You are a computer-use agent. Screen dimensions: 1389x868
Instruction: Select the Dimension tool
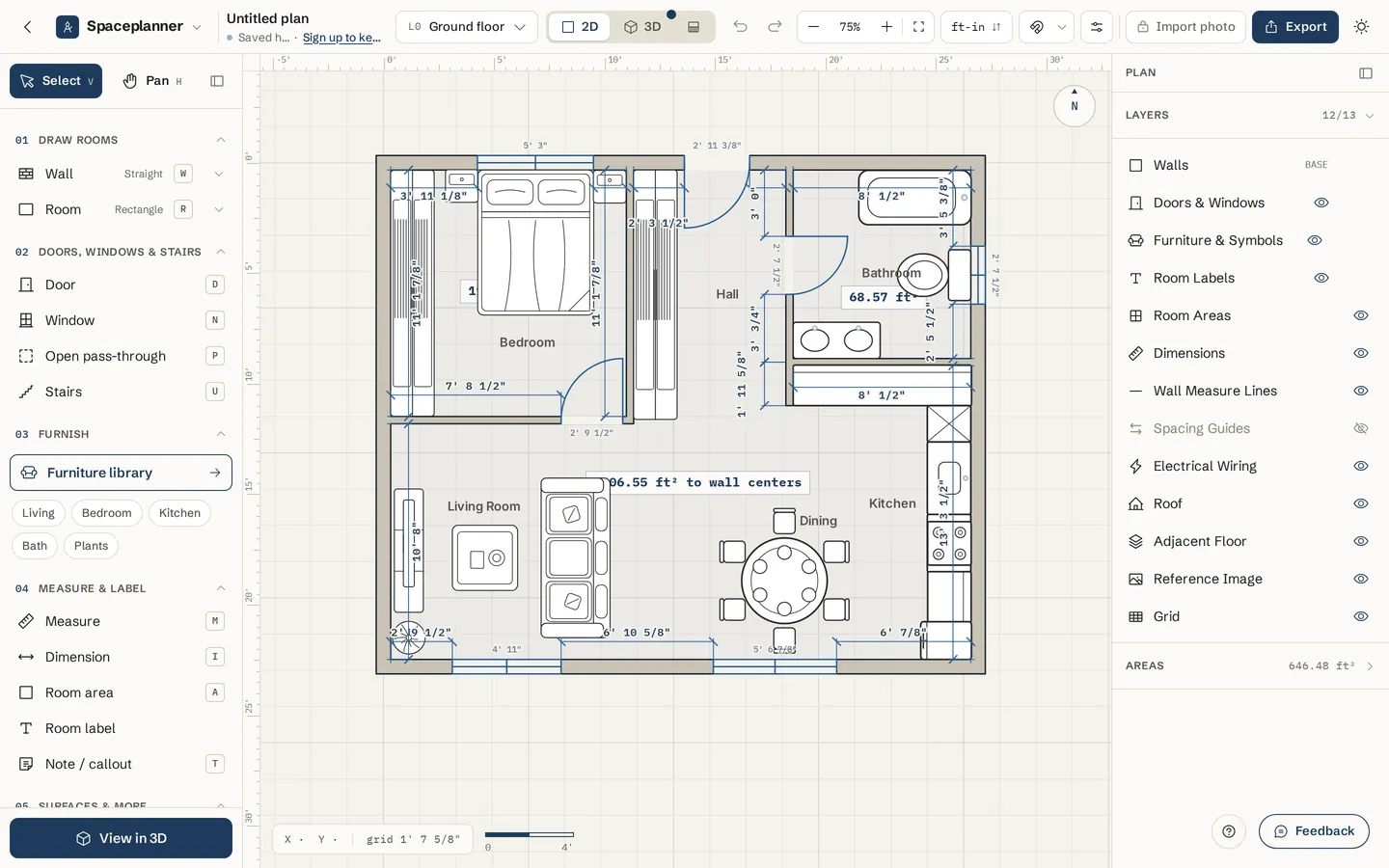point(122,657)
